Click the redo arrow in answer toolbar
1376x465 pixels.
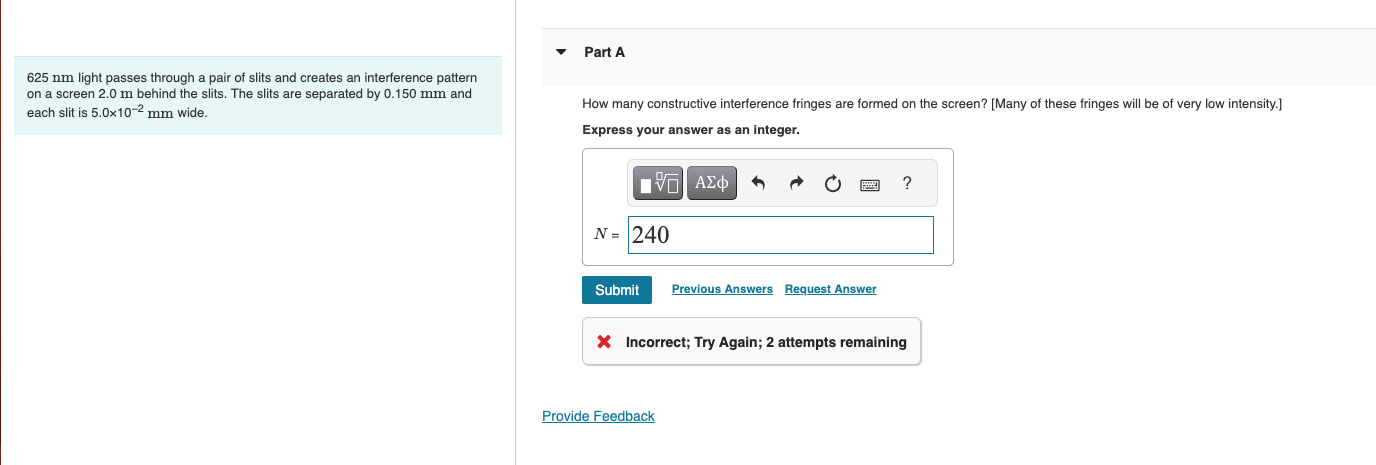click(796, 183)
